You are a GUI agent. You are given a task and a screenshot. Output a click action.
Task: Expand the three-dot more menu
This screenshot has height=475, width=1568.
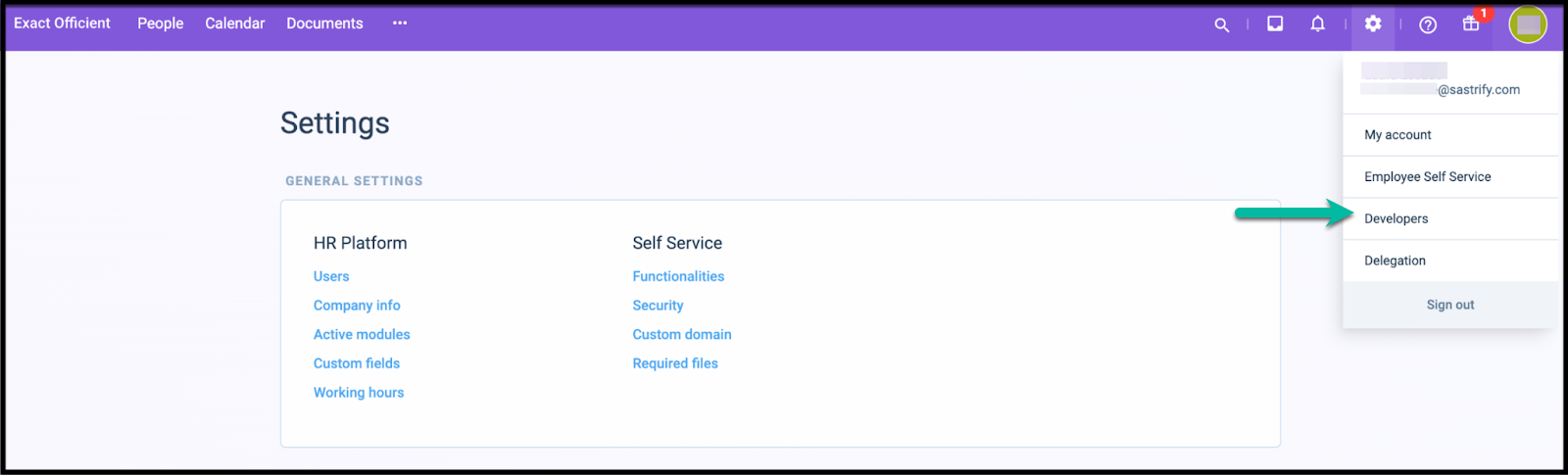point(400,23)
